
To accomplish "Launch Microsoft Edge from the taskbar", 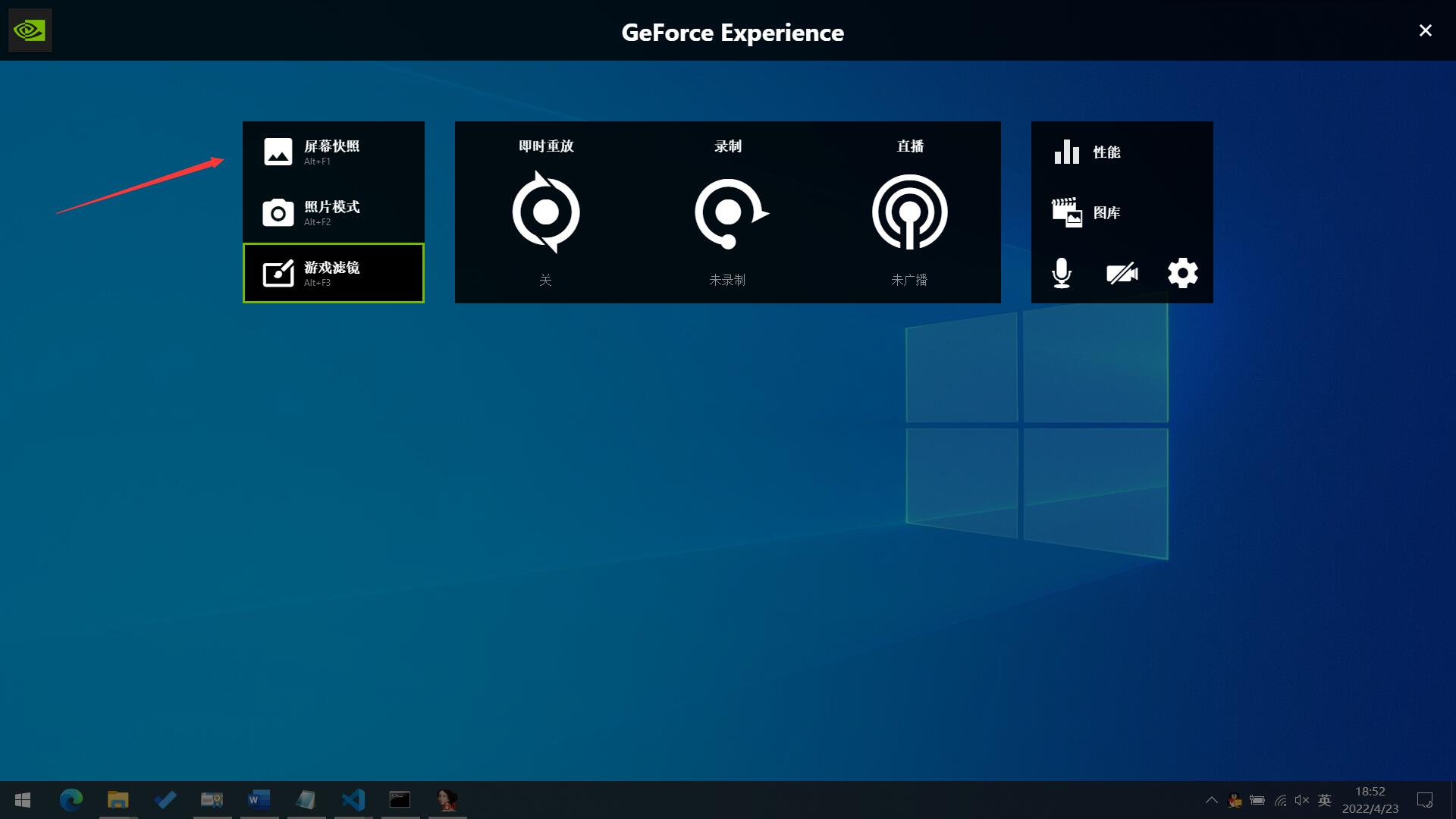I will [71, 800].
